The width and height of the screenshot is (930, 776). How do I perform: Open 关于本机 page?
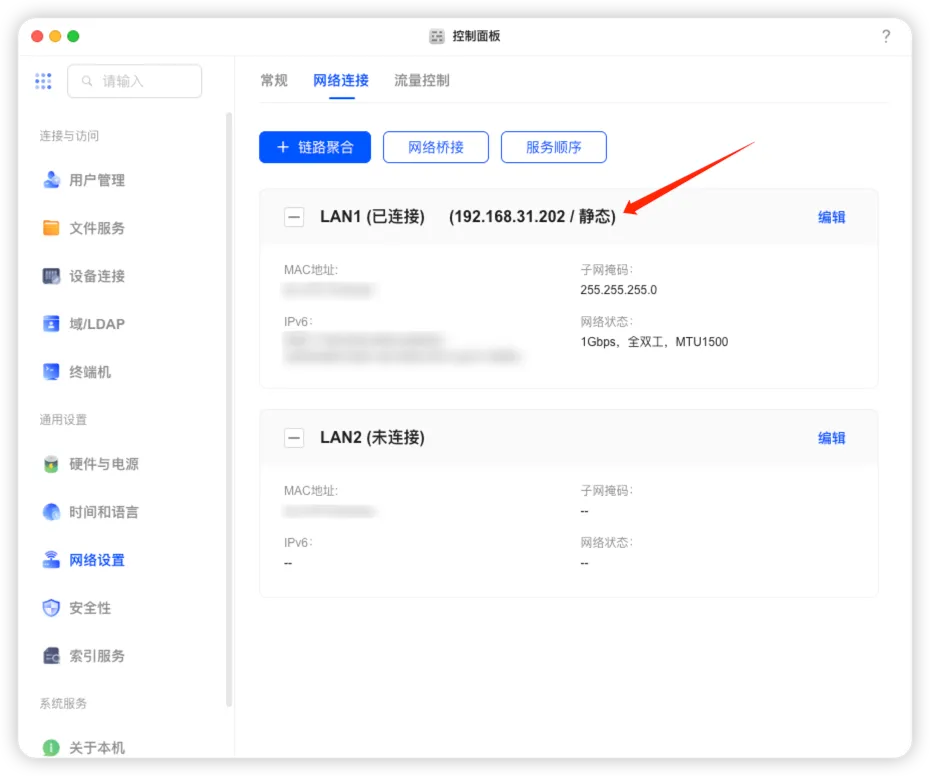[97, 748]
